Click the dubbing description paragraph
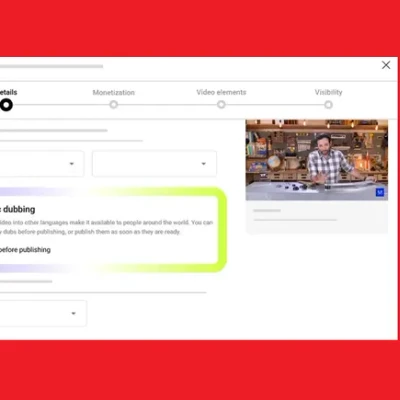Viewport: 400px width, 400px height. 106,227
